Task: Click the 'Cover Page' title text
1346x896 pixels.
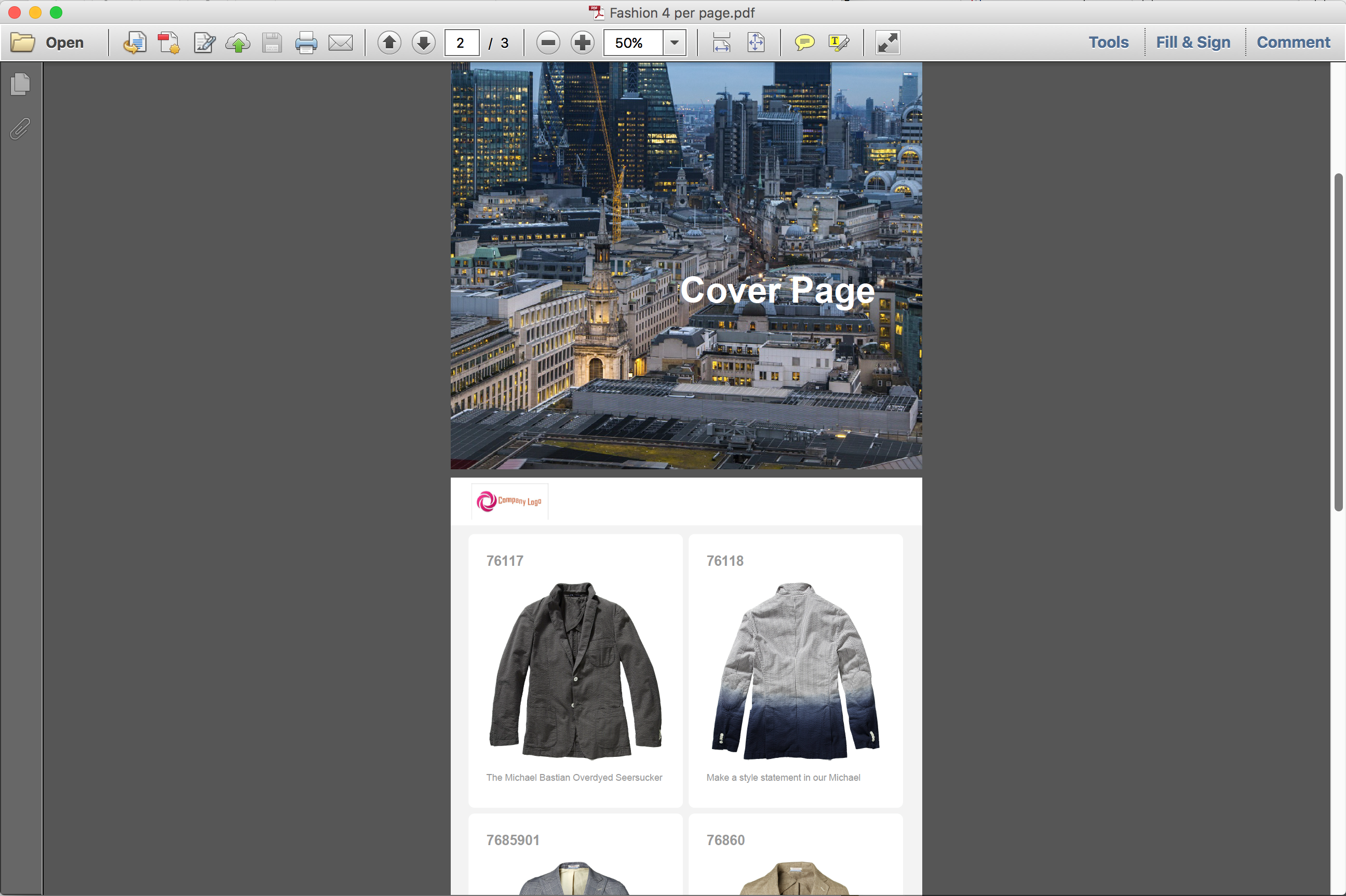Action: [x=777, y=291]
